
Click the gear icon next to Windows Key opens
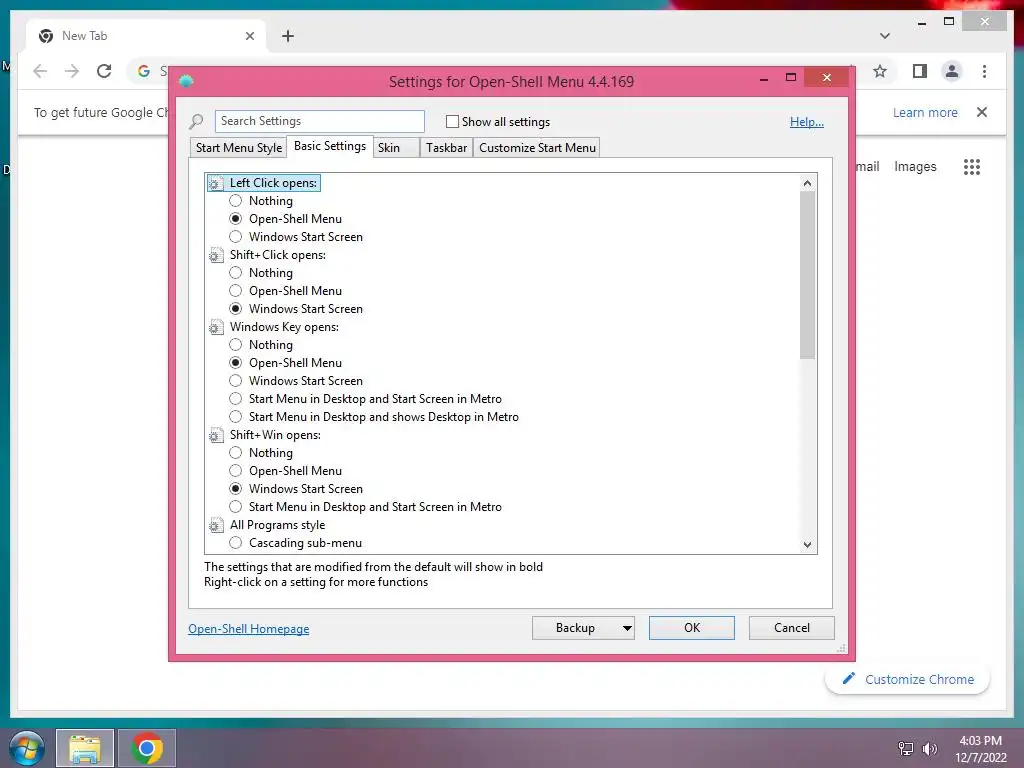coord(216,327)
